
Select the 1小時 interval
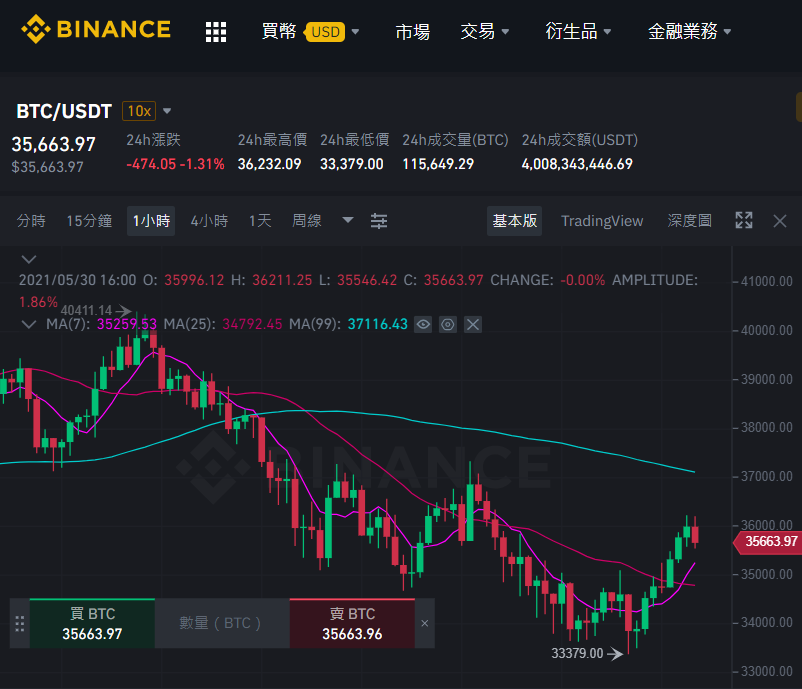pyautogui.click(x=151, y=221)
